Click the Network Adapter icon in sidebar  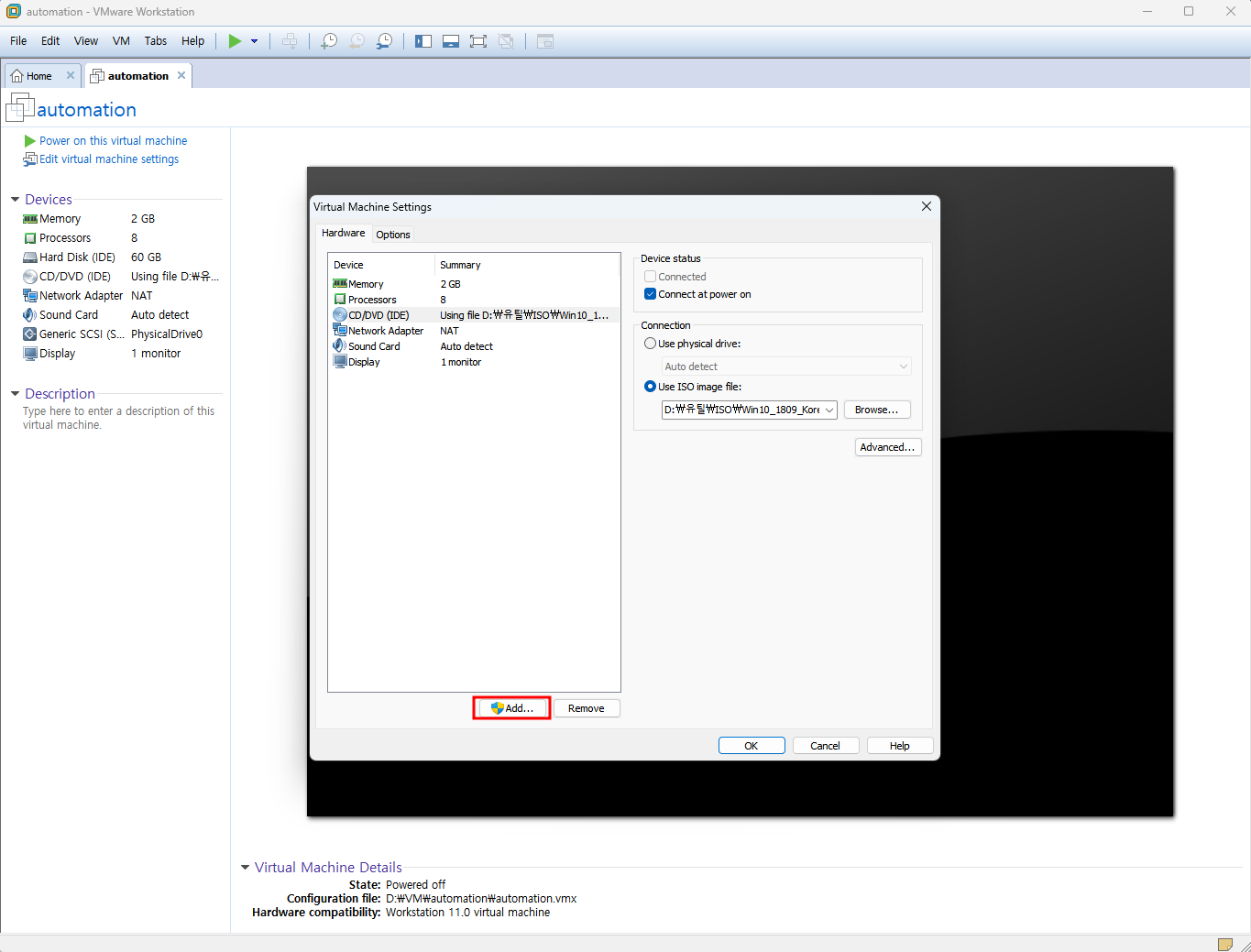(30, 296)
